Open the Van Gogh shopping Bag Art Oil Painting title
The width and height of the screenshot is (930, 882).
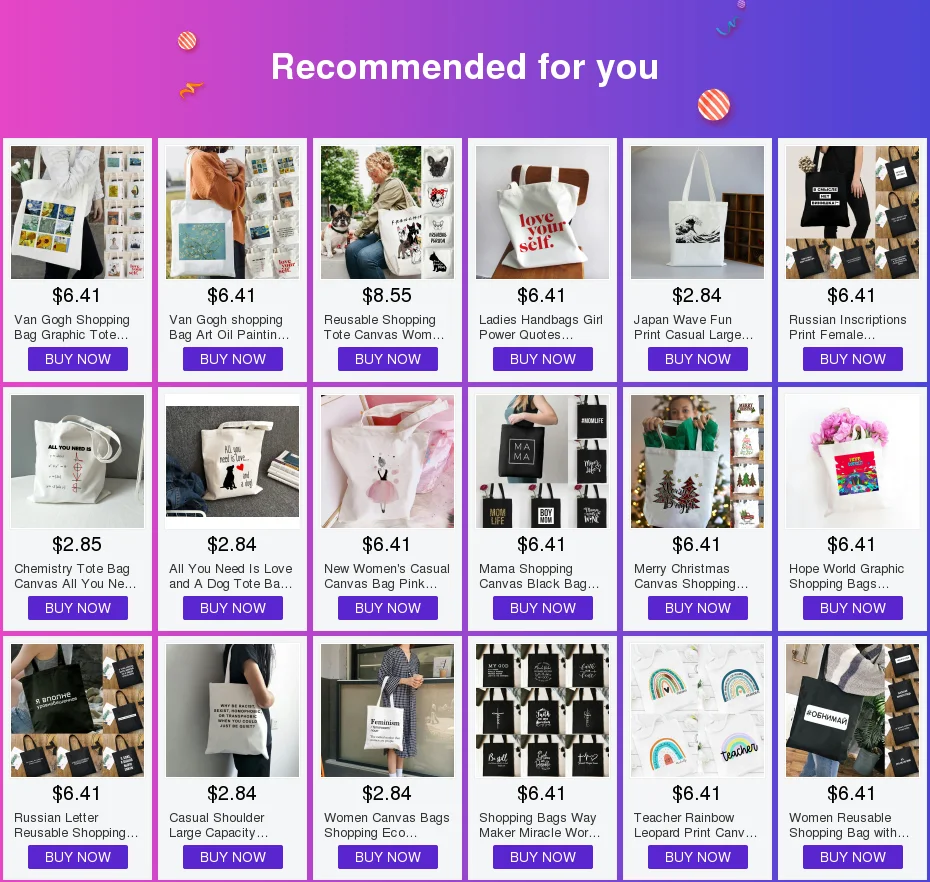click(x=229, y=327)
